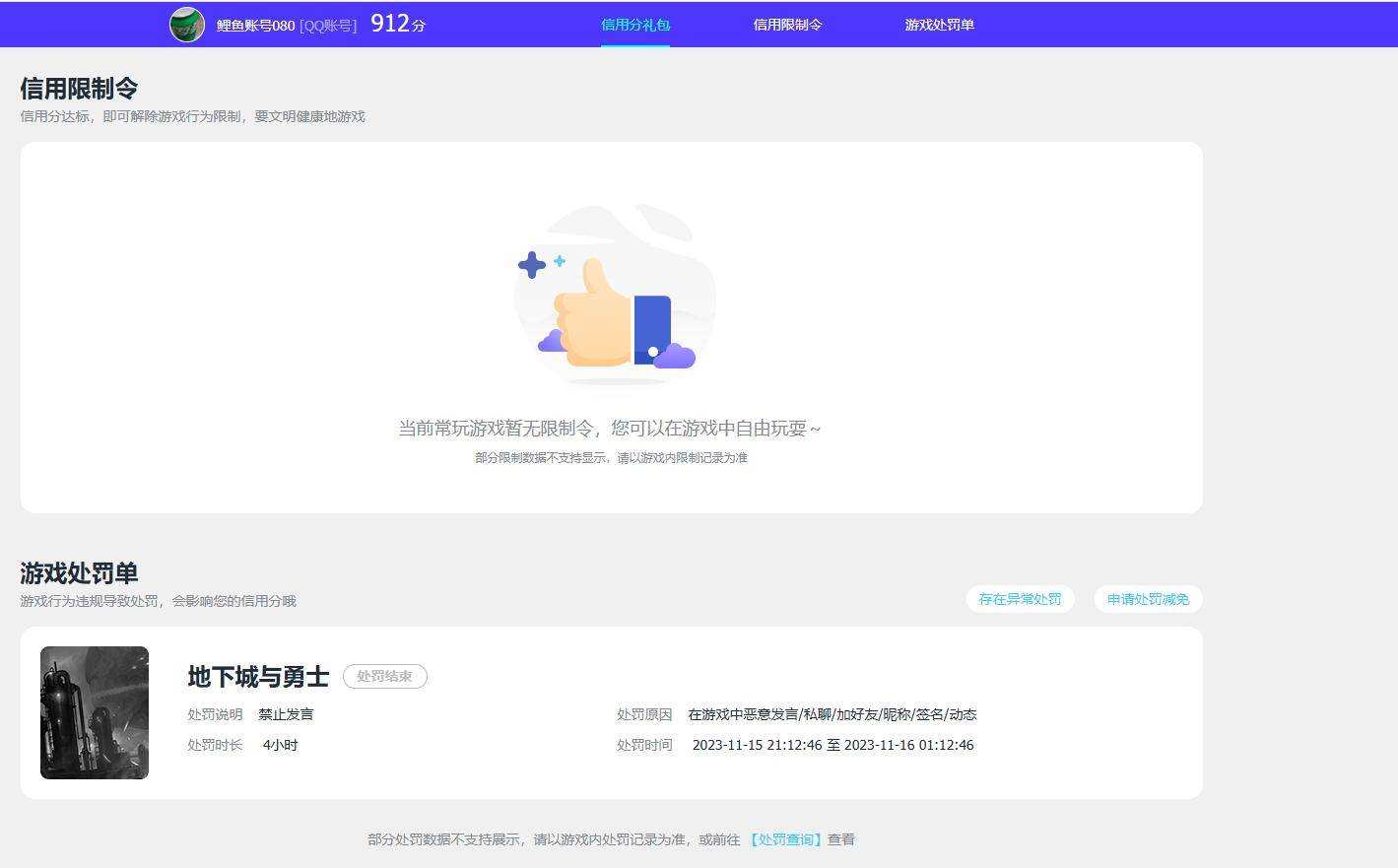Image resolution: width=1398 pixels, height=868 pixels.
Task: Click the 游戏行为违规导致处罚 subtitle text
Action: coord(158,601)
